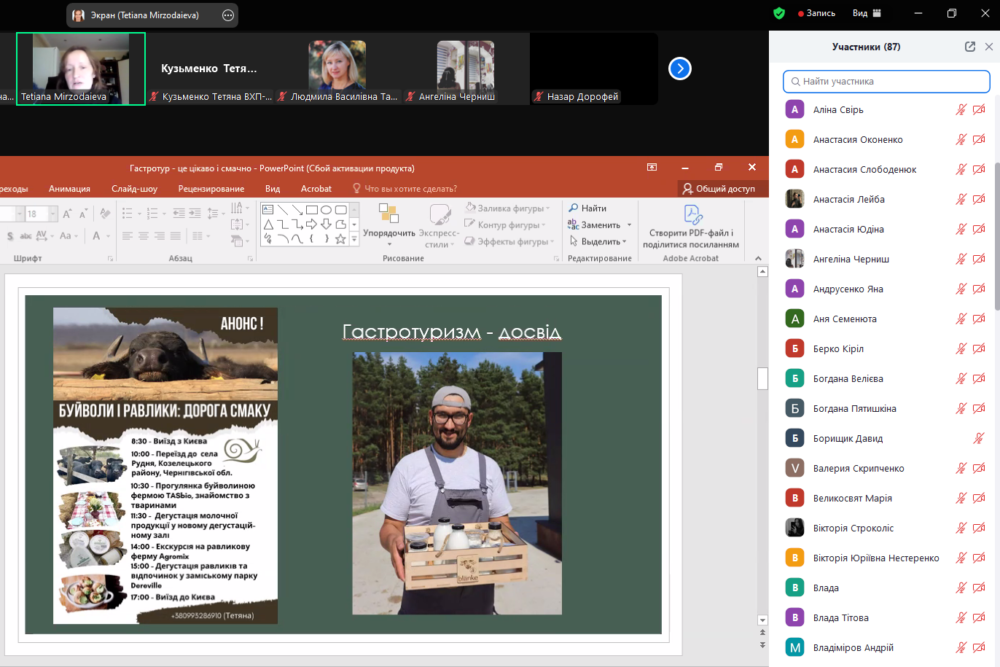
Task: Select participant Берко Кіріл
Action: tap(886, 349)
